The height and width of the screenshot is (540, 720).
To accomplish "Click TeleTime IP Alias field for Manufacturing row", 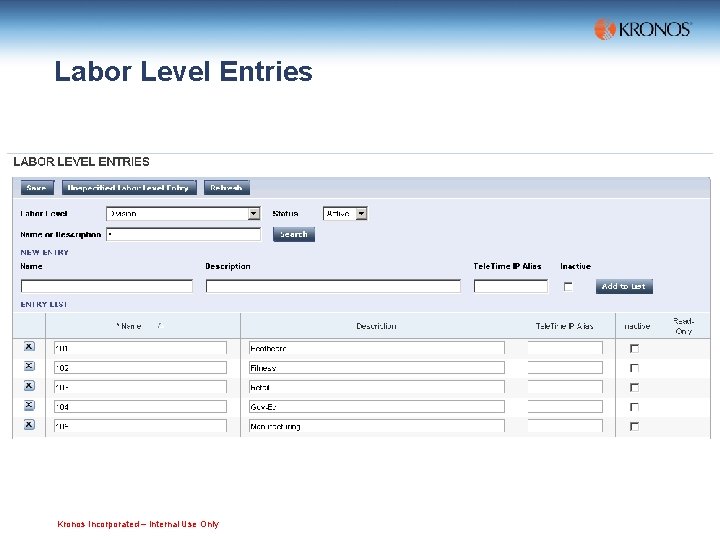I will (x=565, y=426).
